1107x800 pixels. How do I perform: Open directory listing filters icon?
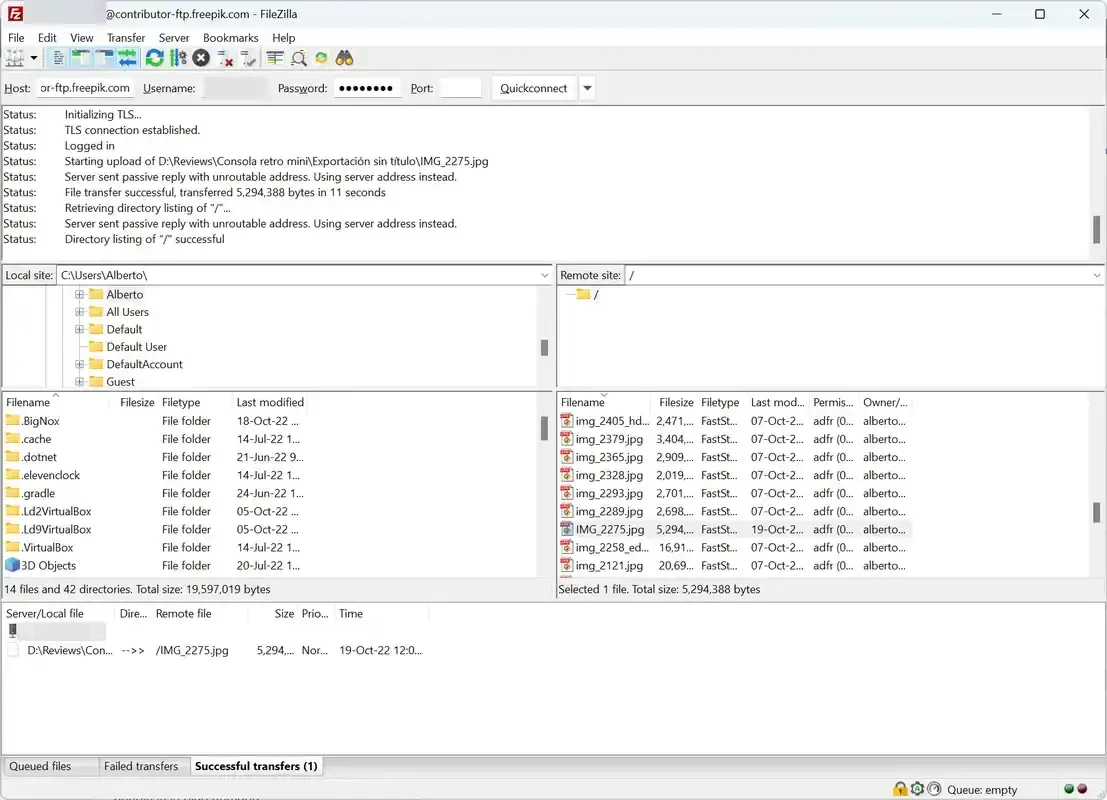(275, 59)
